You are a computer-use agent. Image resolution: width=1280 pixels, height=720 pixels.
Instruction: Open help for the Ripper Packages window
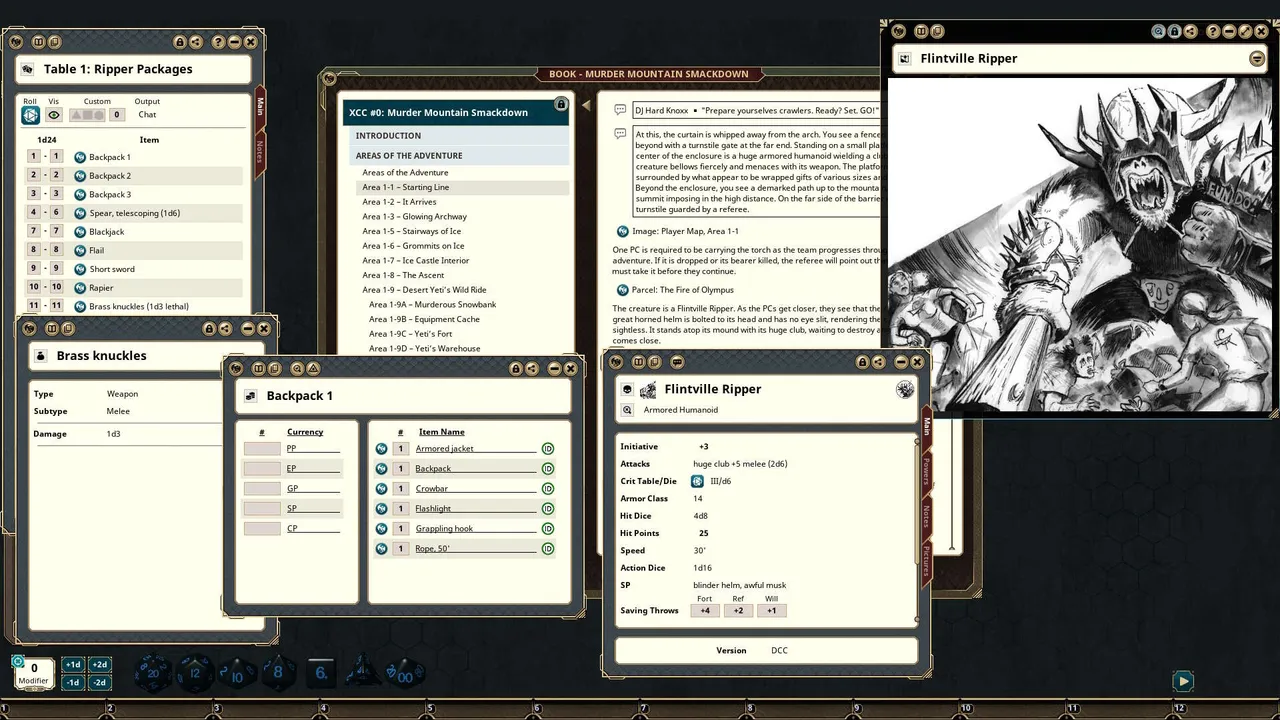[218, 42]
